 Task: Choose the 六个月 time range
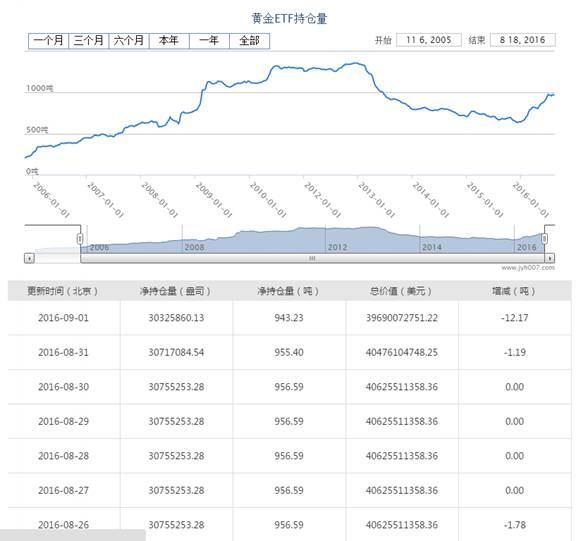[129, 41]
